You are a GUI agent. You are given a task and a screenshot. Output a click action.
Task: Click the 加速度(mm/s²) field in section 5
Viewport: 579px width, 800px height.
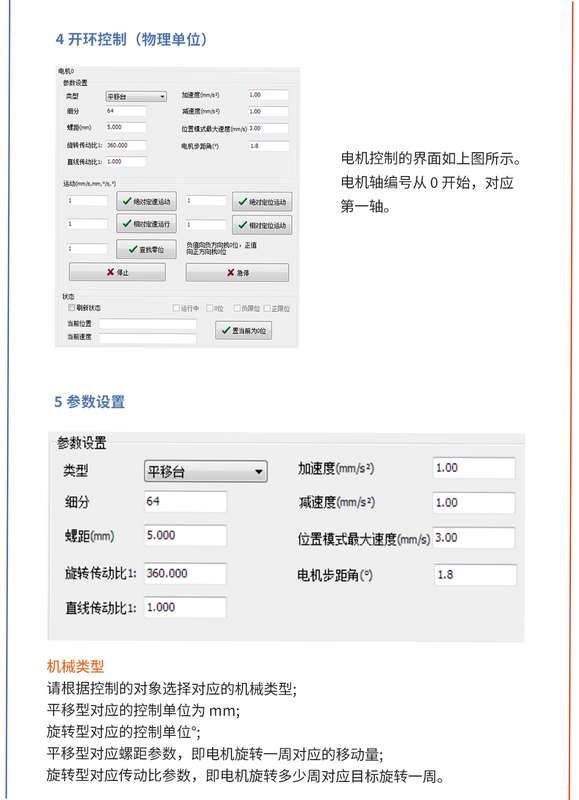[x=474, y=468]
